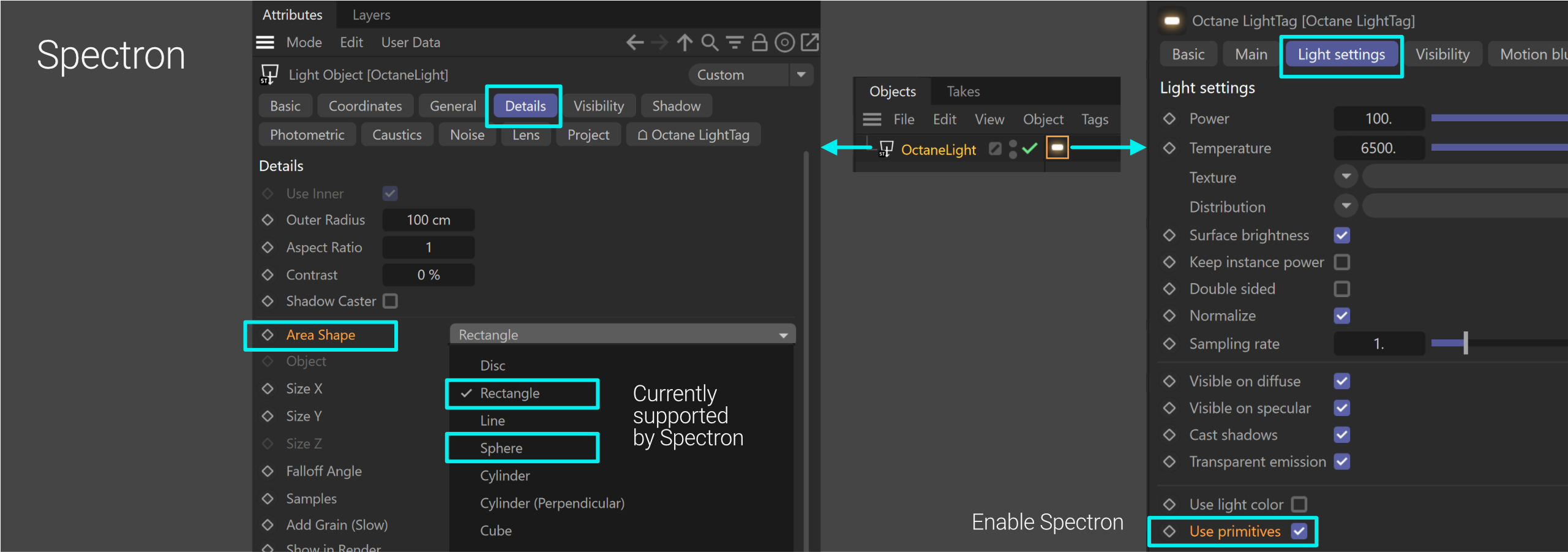Select the Octane LightTag icon on OctaneLight
The image size is (1568, 552).
pos(1057,148)
